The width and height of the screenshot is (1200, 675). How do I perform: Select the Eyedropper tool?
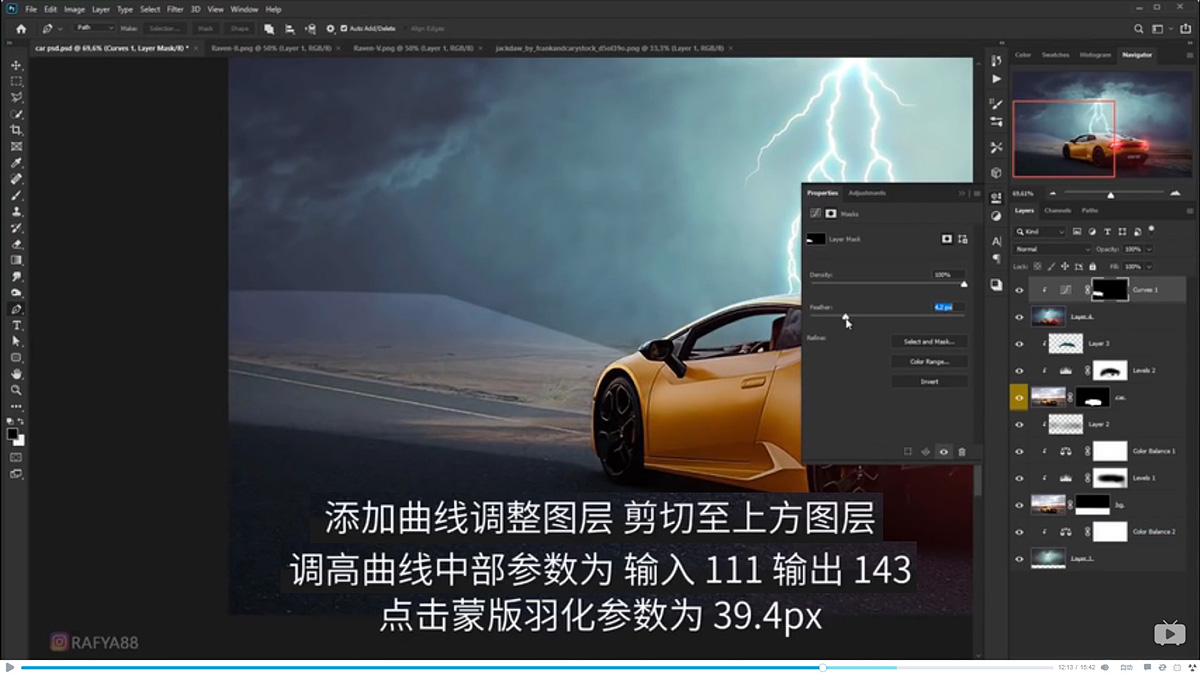coord(15,164)
